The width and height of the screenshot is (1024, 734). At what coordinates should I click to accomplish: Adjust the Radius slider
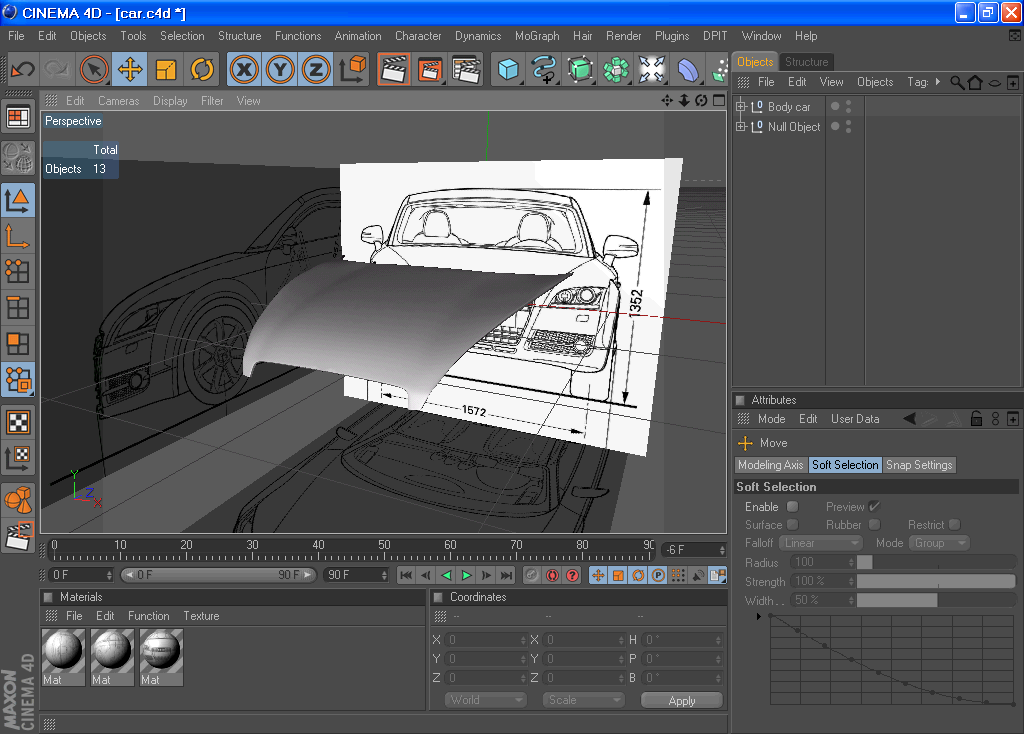click(936, 562)
